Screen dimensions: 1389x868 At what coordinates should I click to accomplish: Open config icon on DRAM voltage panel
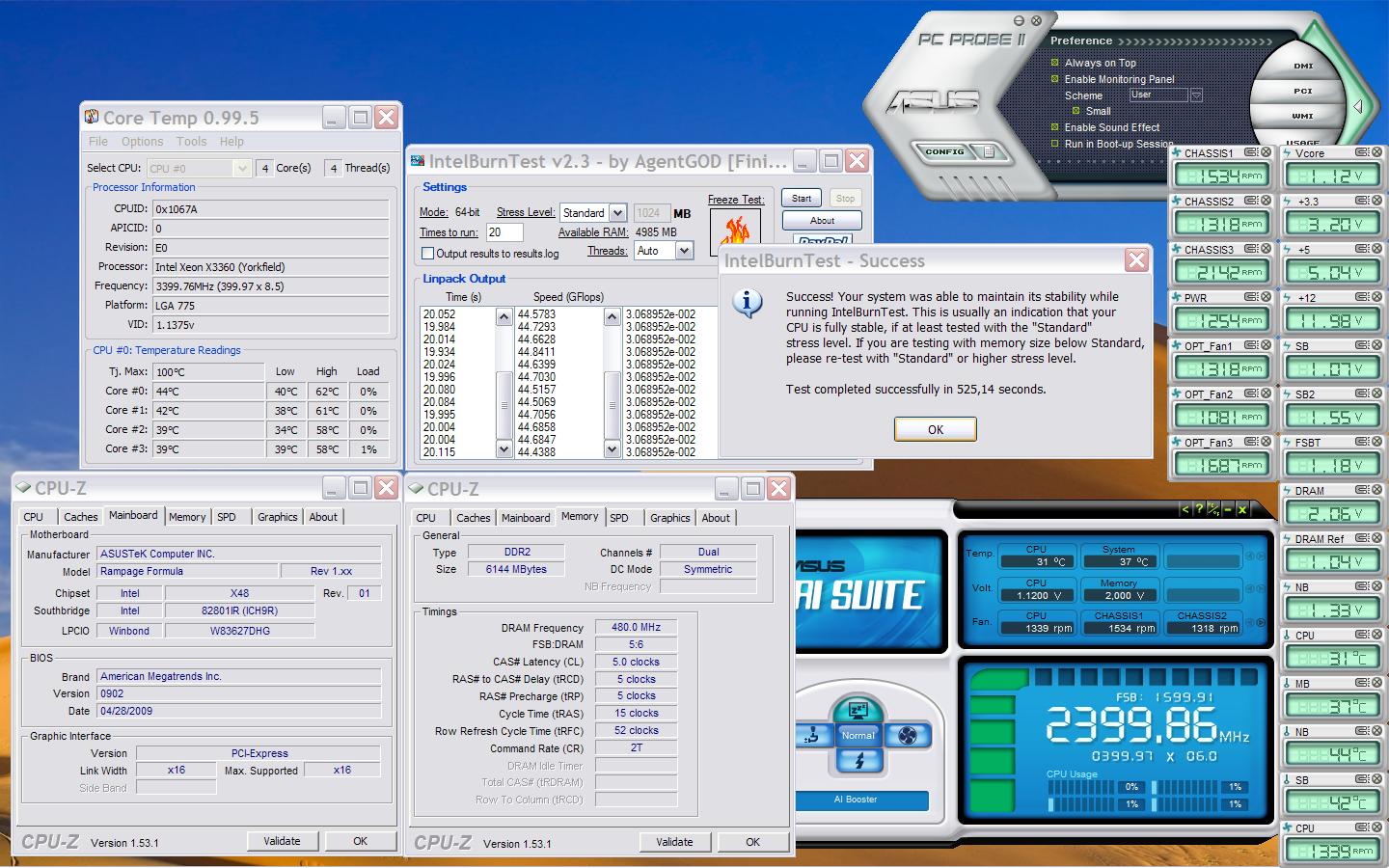[1362, 490]
